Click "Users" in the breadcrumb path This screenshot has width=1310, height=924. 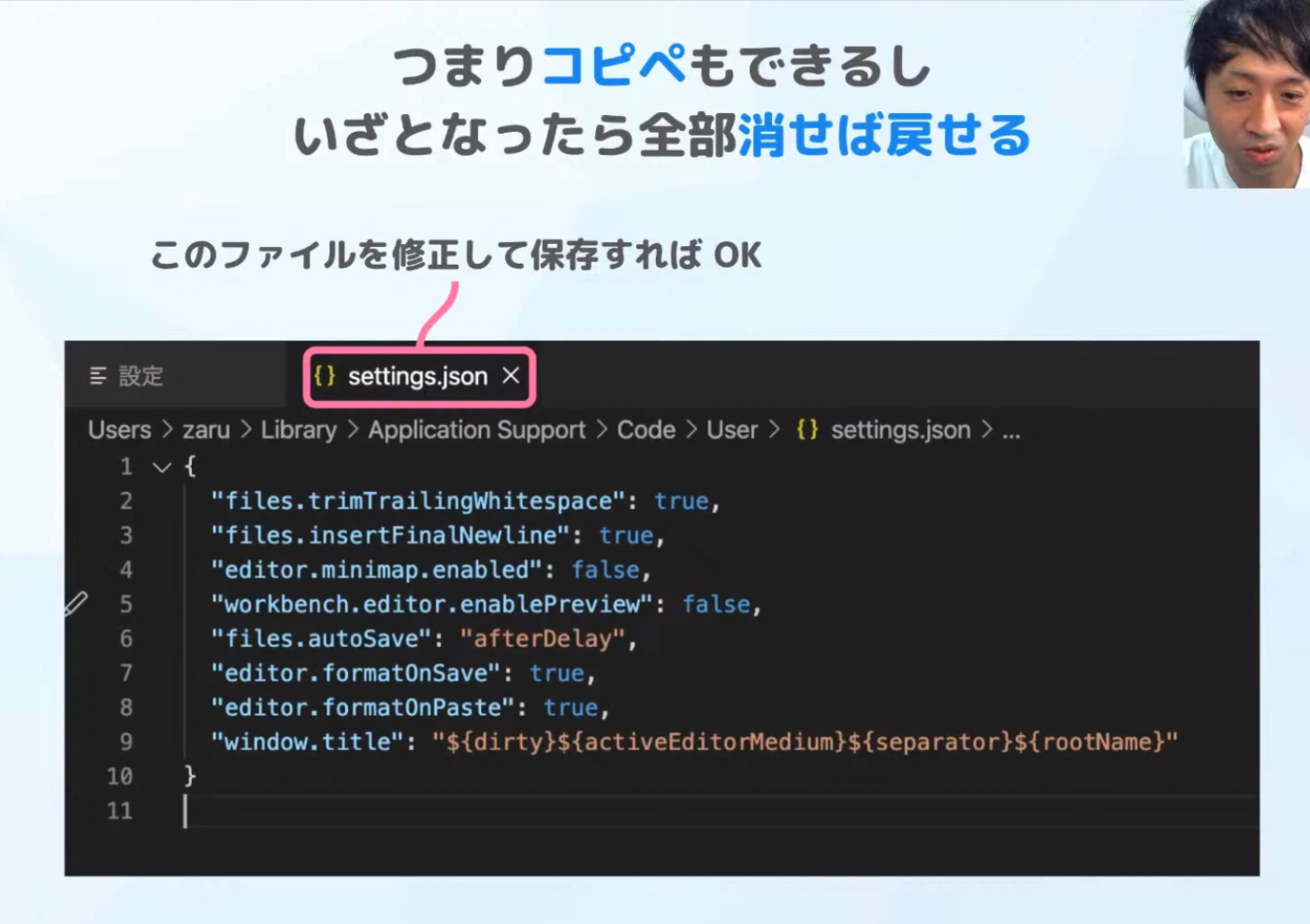pyautogui.click(x=119, y=430)
